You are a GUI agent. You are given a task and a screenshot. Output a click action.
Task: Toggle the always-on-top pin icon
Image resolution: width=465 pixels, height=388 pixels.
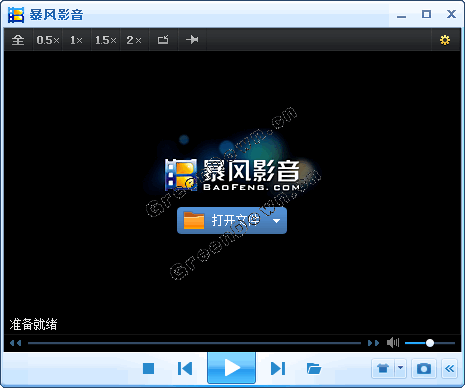(x=192, y=40)
